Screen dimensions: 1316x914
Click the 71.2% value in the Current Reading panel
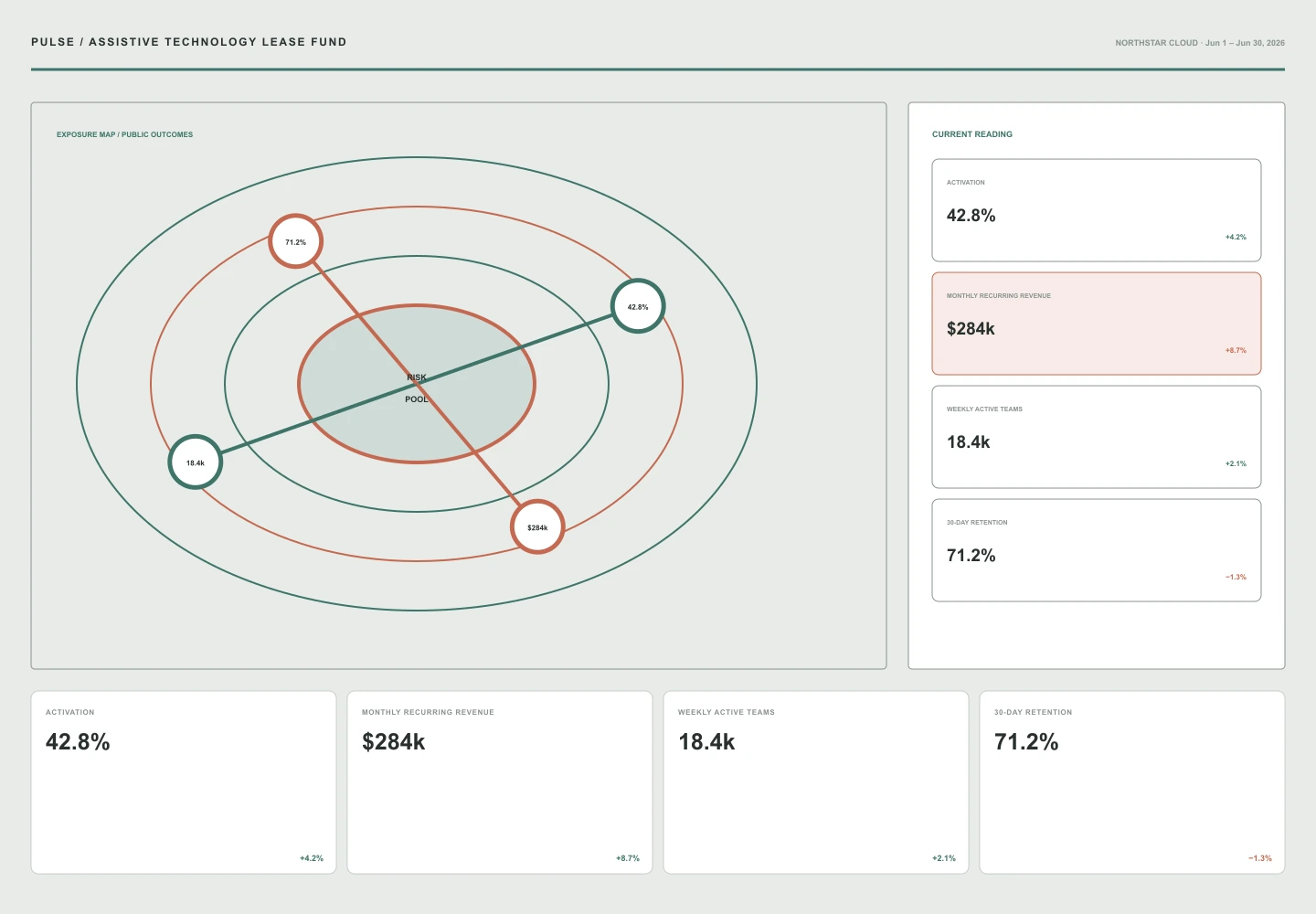coord(971,556)
